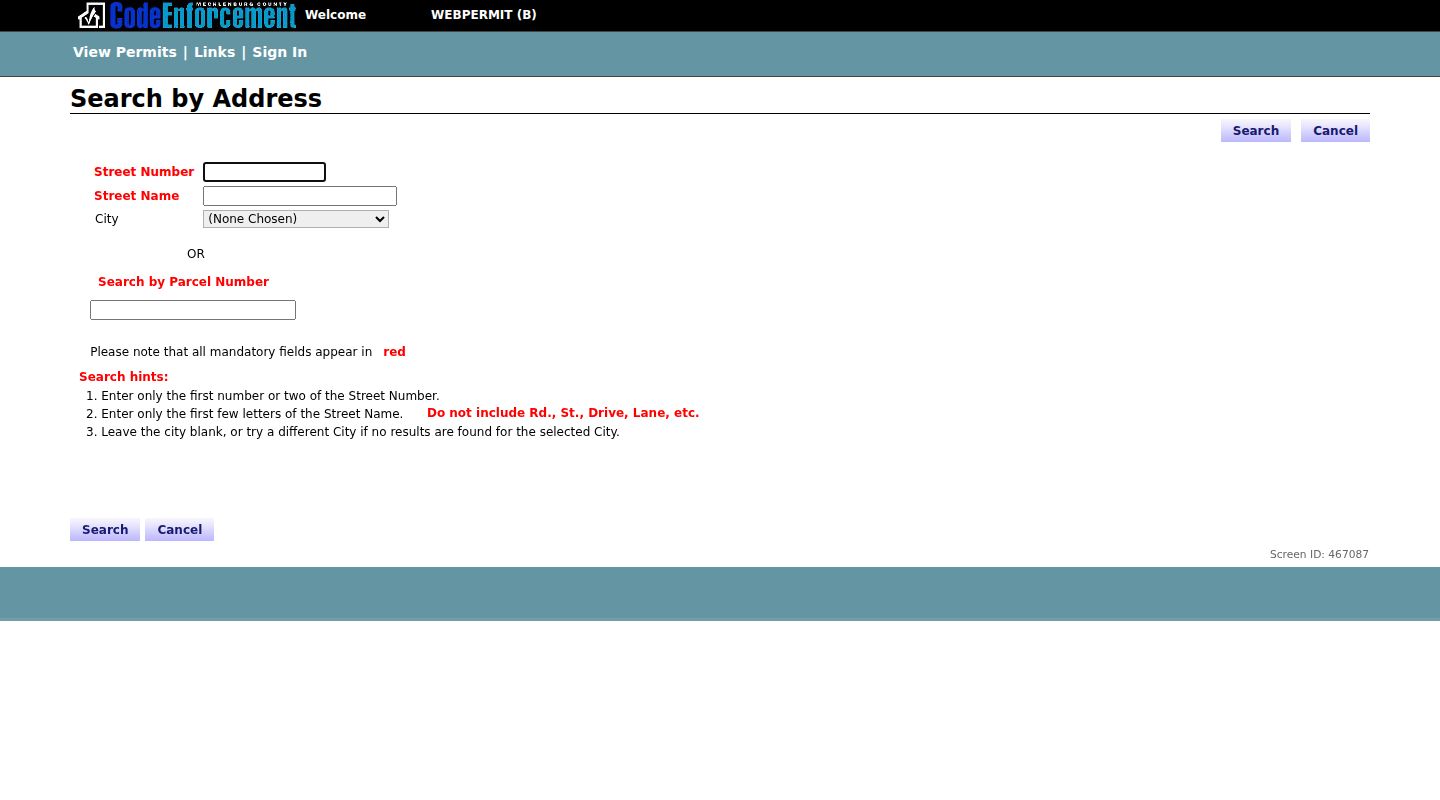
Task: Click the hint about first Street Number digits
Action: [x=270, y=396]
